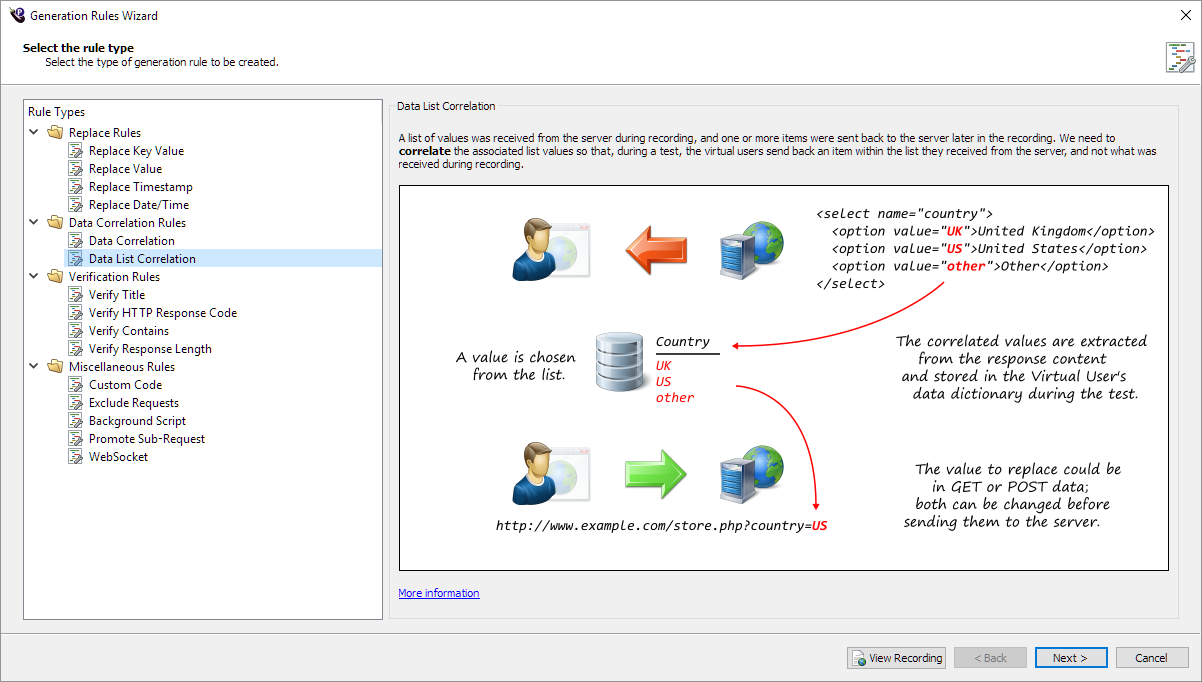Collapse the Verification Rules tree node
The image size is (1202, 682).
pyautogui.click(x=34, y=277)
